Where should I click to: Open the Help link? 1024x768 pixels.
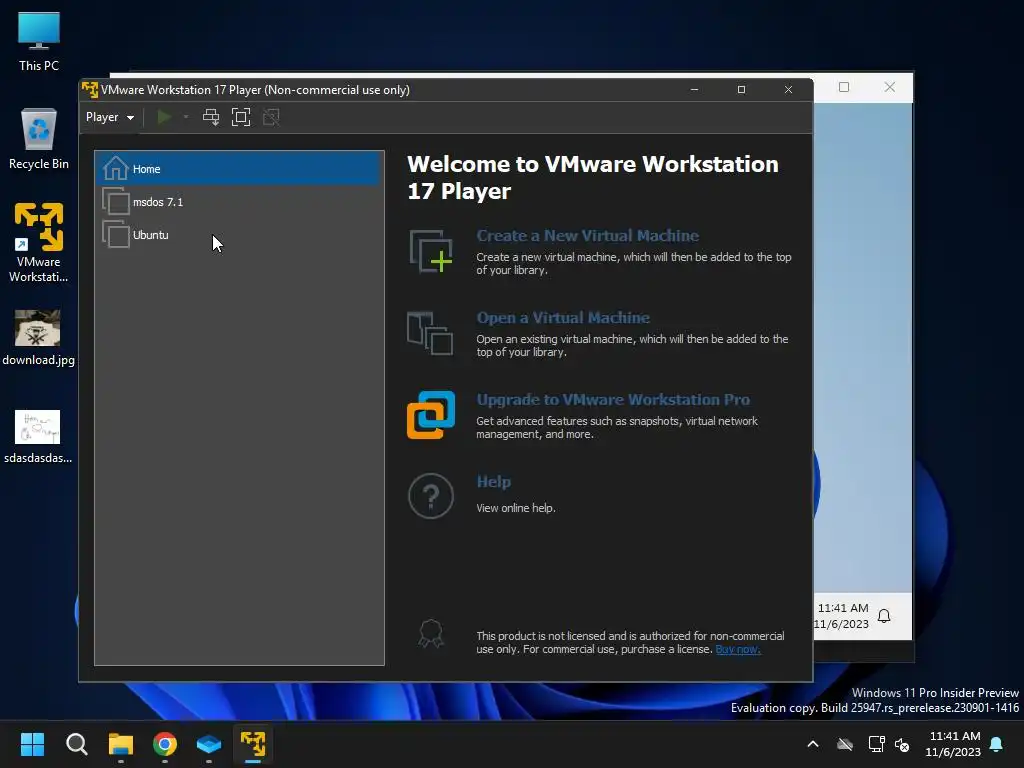point(494,482)
